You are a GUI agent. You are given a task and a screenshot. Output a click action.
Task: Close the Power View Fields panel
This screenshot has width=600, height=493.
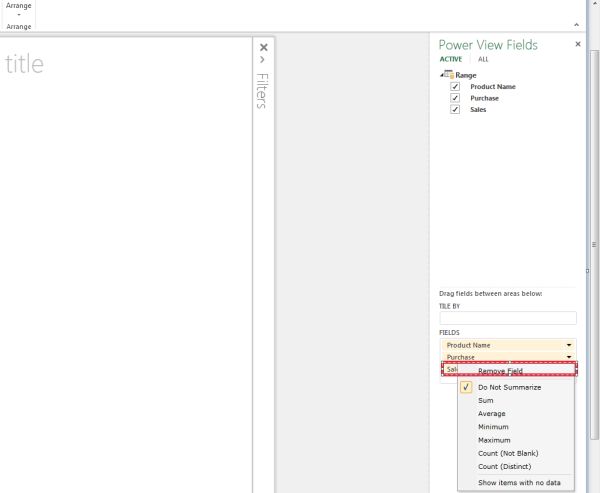(578, 44)
